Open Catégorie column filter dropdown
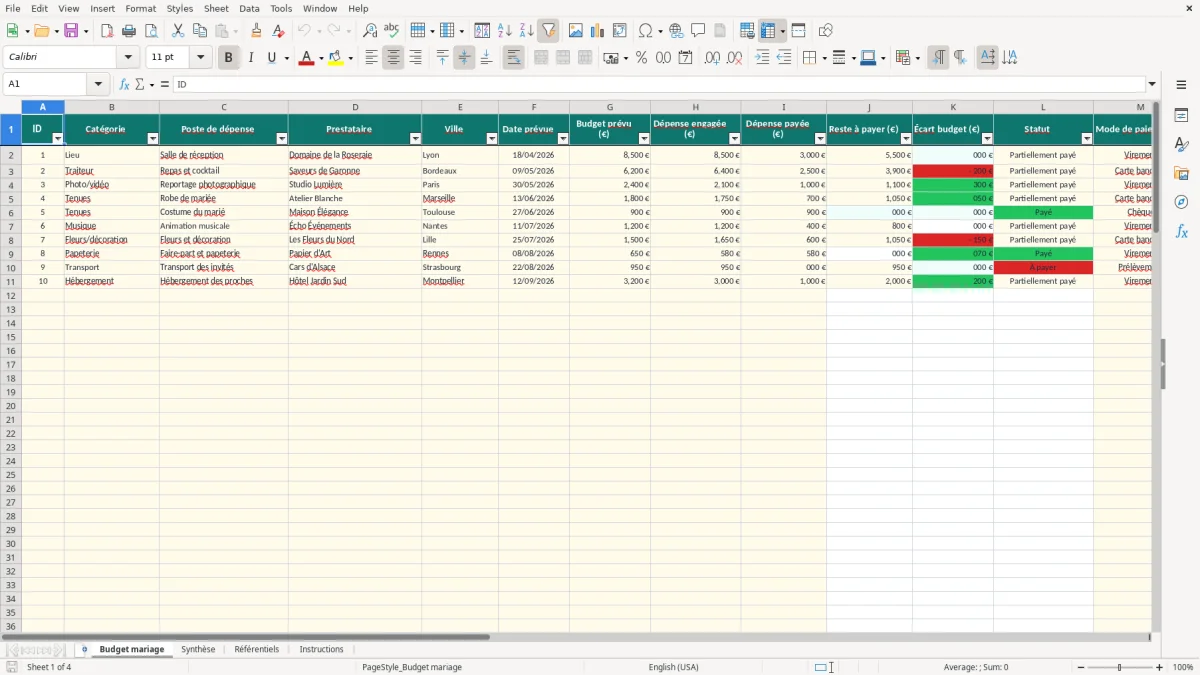Image resolution: width=1200 pixels, height=675 pixels. click(x=153, y=138)
